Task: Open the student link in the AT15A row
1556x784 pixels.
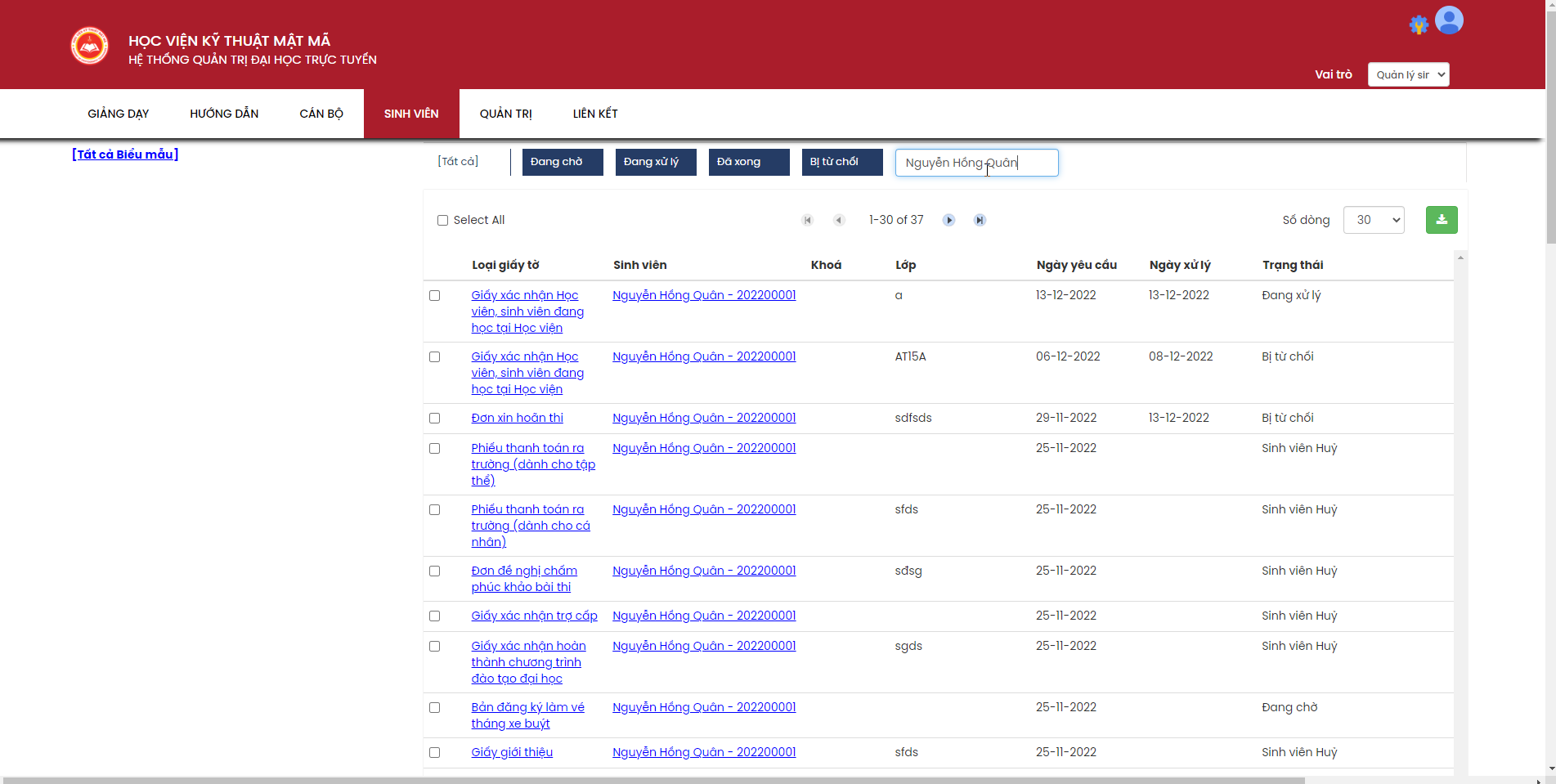Action: [x=704, y=356]
